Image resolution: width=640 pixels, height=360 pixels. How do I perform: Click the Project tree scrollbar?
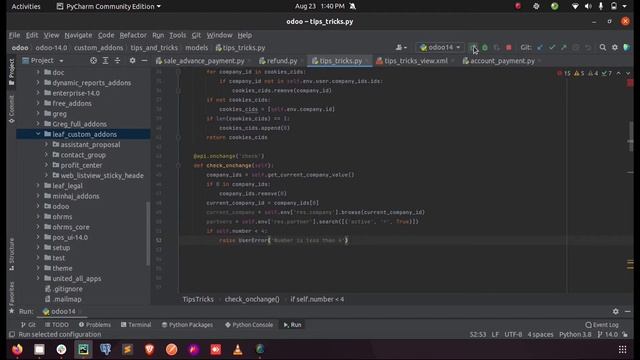[x=148, y=233]
